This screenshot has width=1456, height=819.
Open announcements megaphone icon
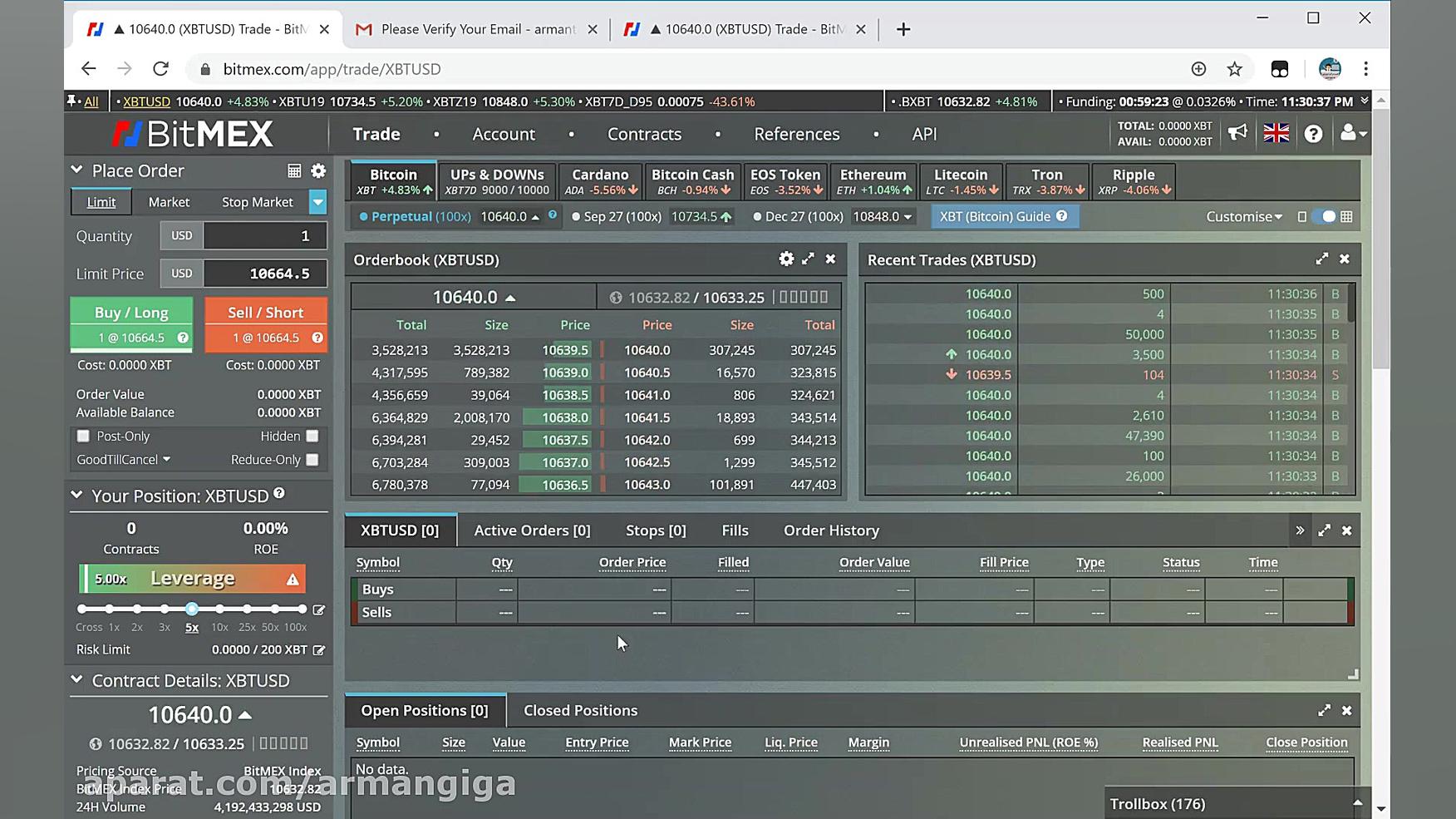[1238, 133]
